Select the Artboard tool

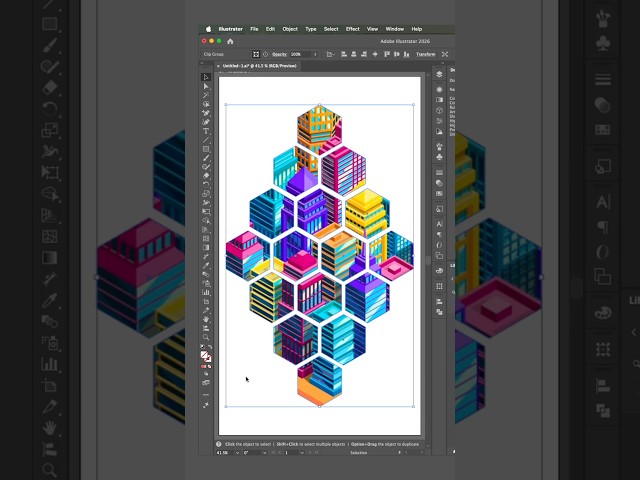click(x=206, y=301)
